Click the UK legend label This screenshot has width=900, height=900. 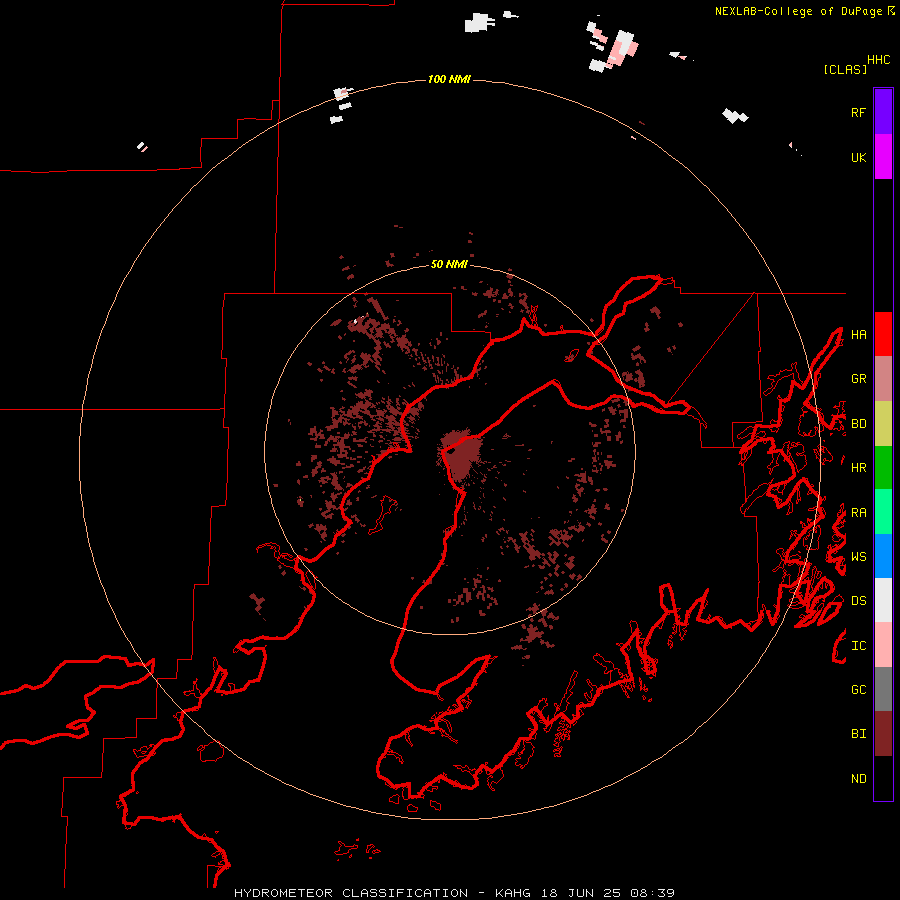coord(858,157)
